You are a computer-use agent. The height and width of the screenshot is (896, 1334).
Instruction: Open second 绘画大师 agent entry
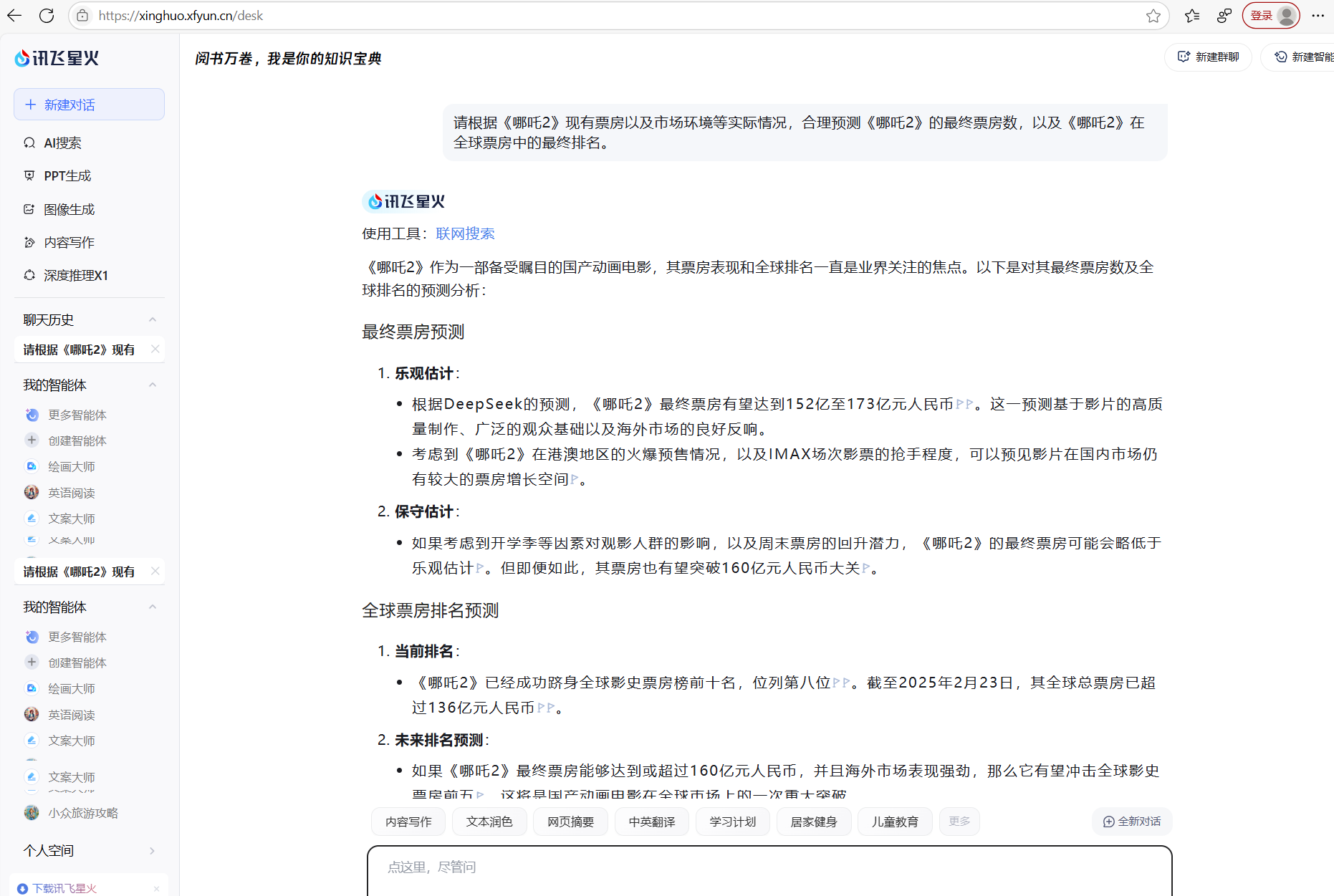[x=72, y=689]
